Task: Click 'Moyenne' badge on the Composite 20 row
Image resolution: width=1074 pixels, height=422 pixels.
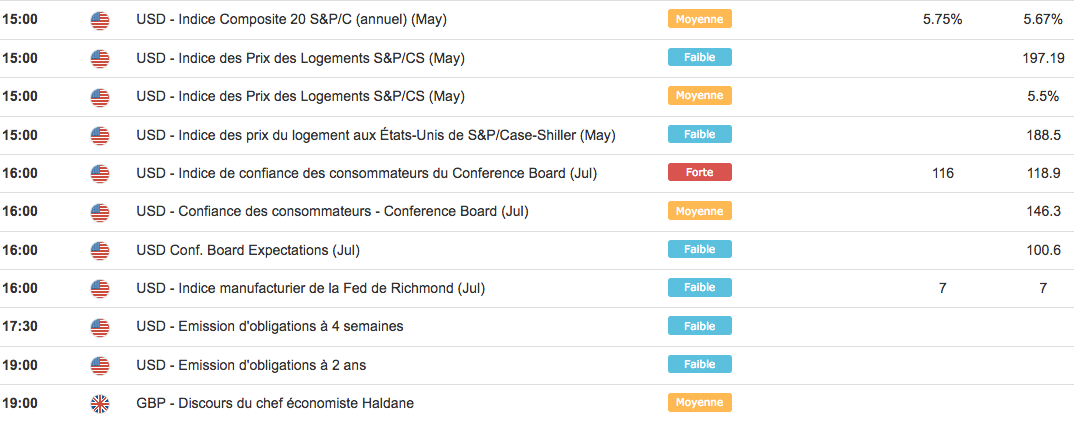Action: [x=699, y=19]
